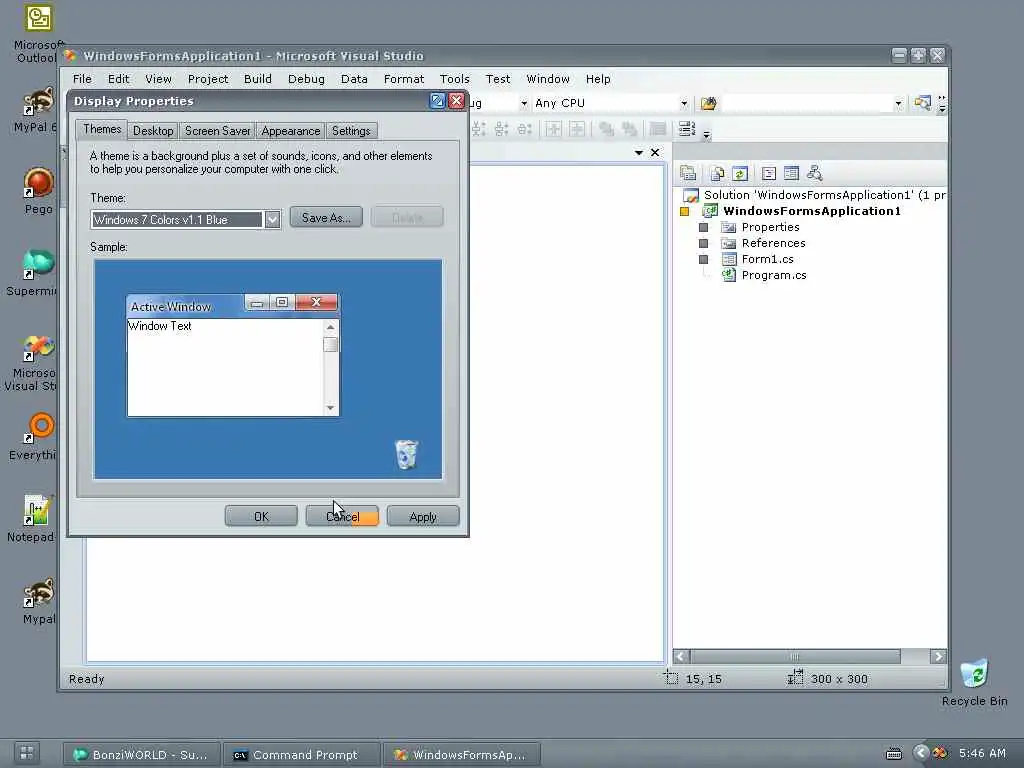
Task: Click the Recycle Bin in theme sample preview
Action: pyautogui.click(x=406, y=455)
